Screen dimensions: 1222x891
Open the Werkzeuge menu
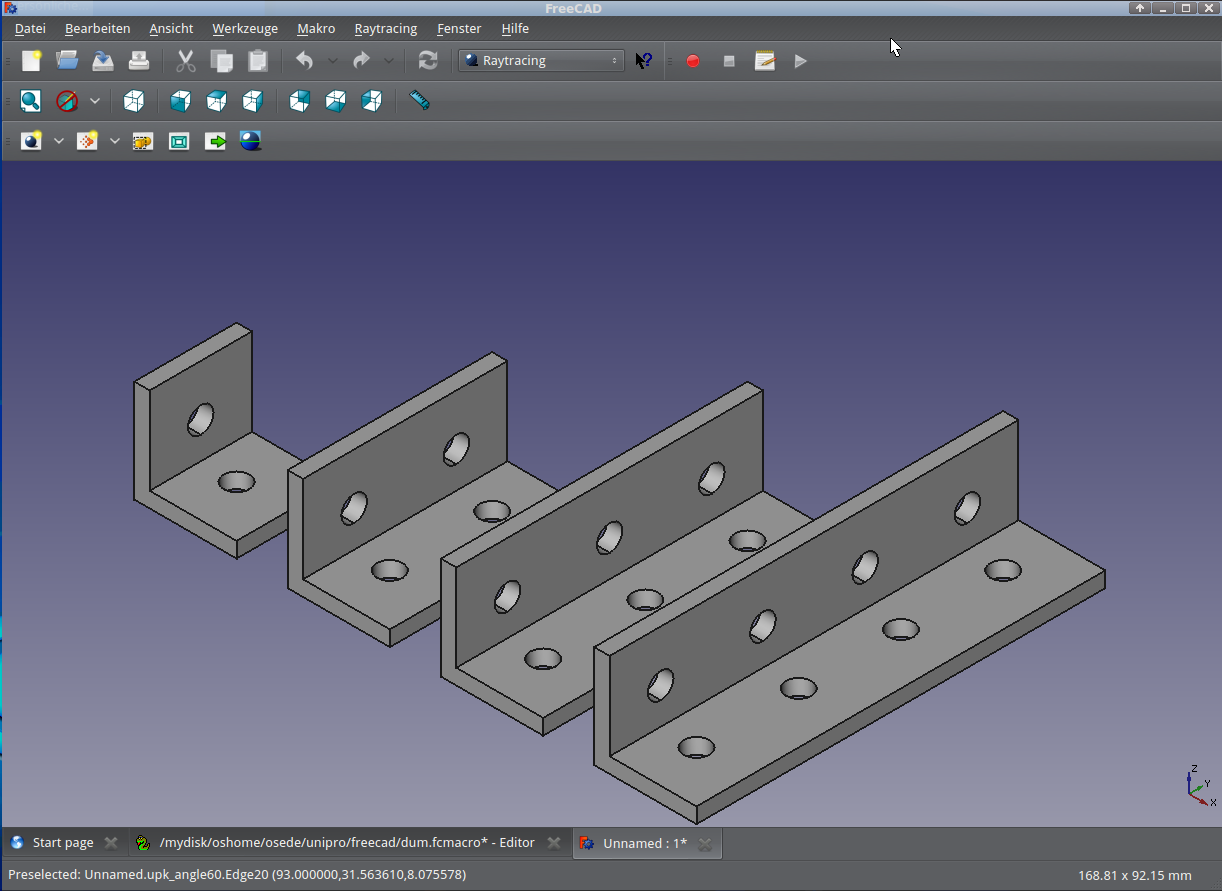(x=245, y=29)
